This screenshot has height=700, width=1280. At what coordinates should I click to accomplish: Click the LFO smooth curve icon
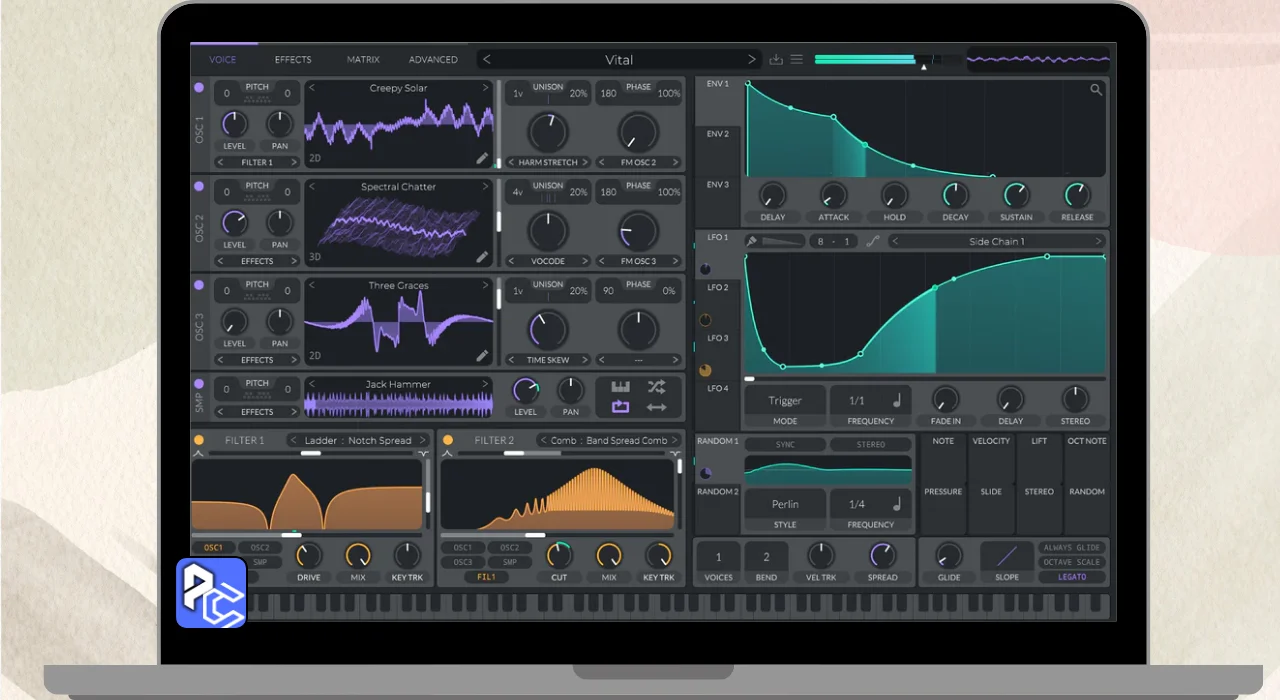click(x=872, y=241)
